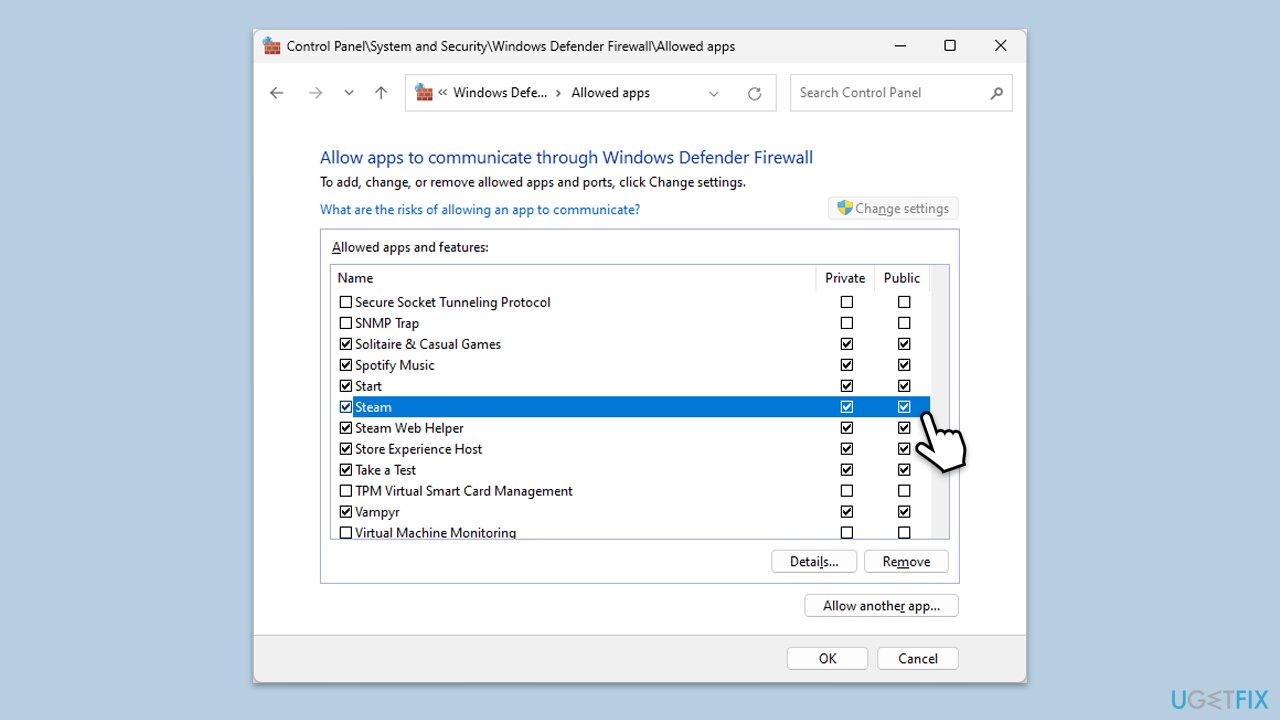Click the Refresh icon in the address bar
Viewport: 1280px width, 720px height.
pyautogui.click(x=755, y=93)
